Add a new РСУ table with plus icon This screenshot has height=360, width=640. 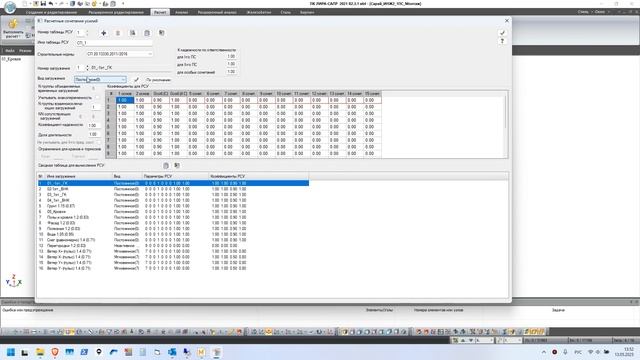tap(104, 33)
